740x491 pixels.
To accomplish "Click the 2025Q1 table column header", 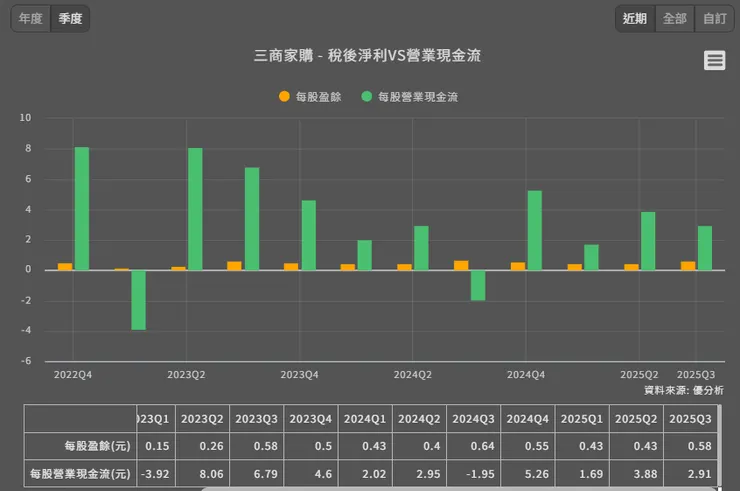I will click(x=582, y=419).
